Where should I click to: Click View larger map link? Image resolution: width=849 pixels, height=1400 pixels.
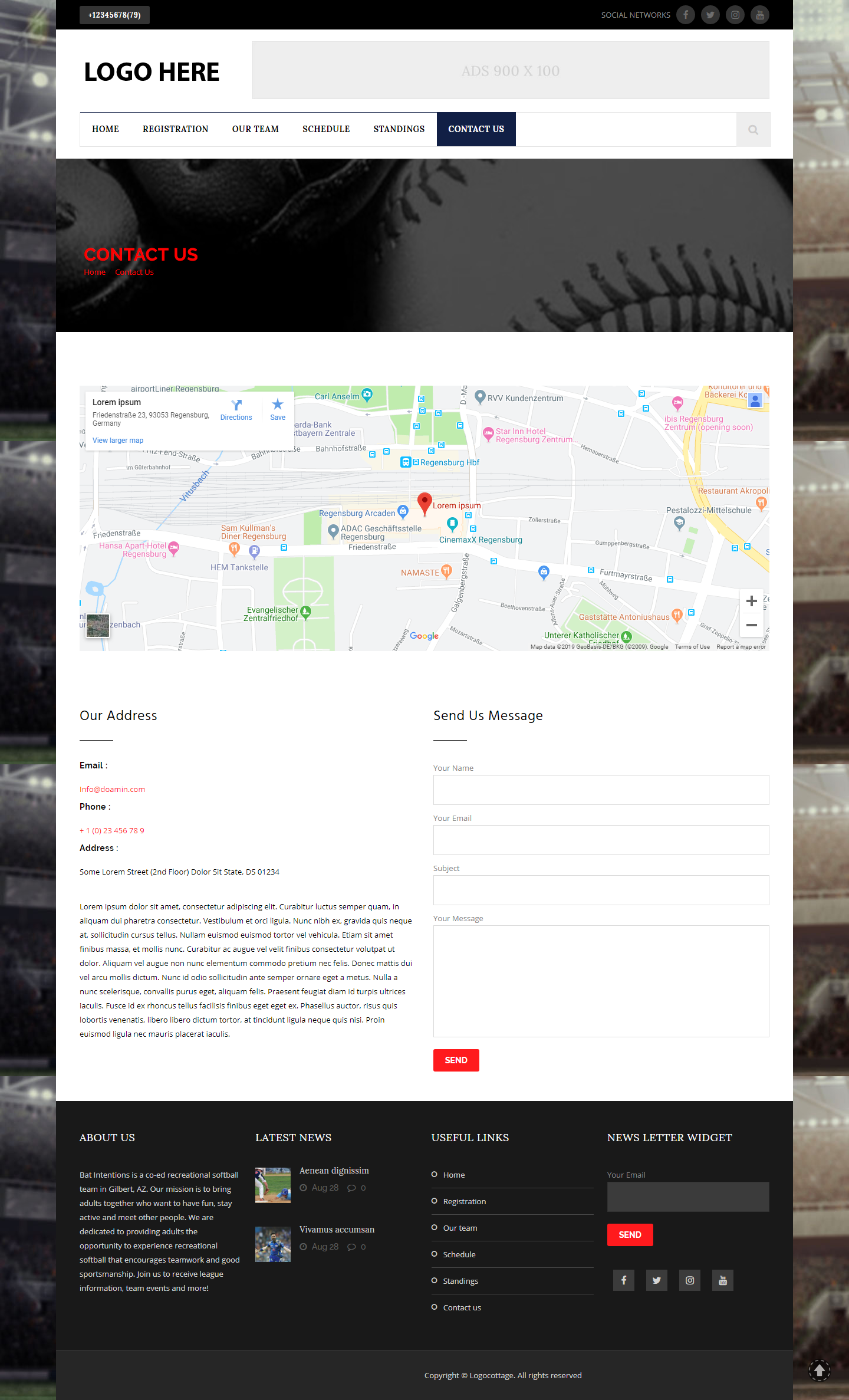[118, 441]
